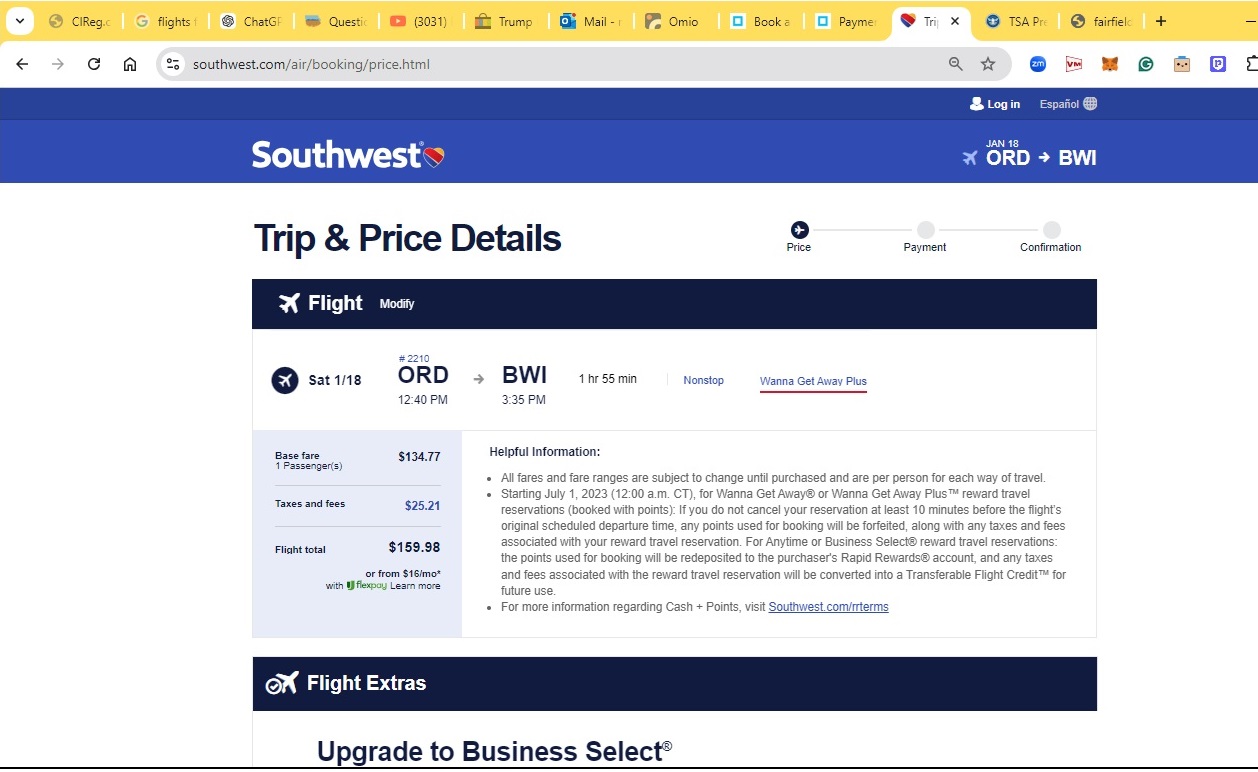The width and height of the screenshot is (1258, 772).
Task: Open the MetaMask fox extension
Action: click(x=1110, y=64)
